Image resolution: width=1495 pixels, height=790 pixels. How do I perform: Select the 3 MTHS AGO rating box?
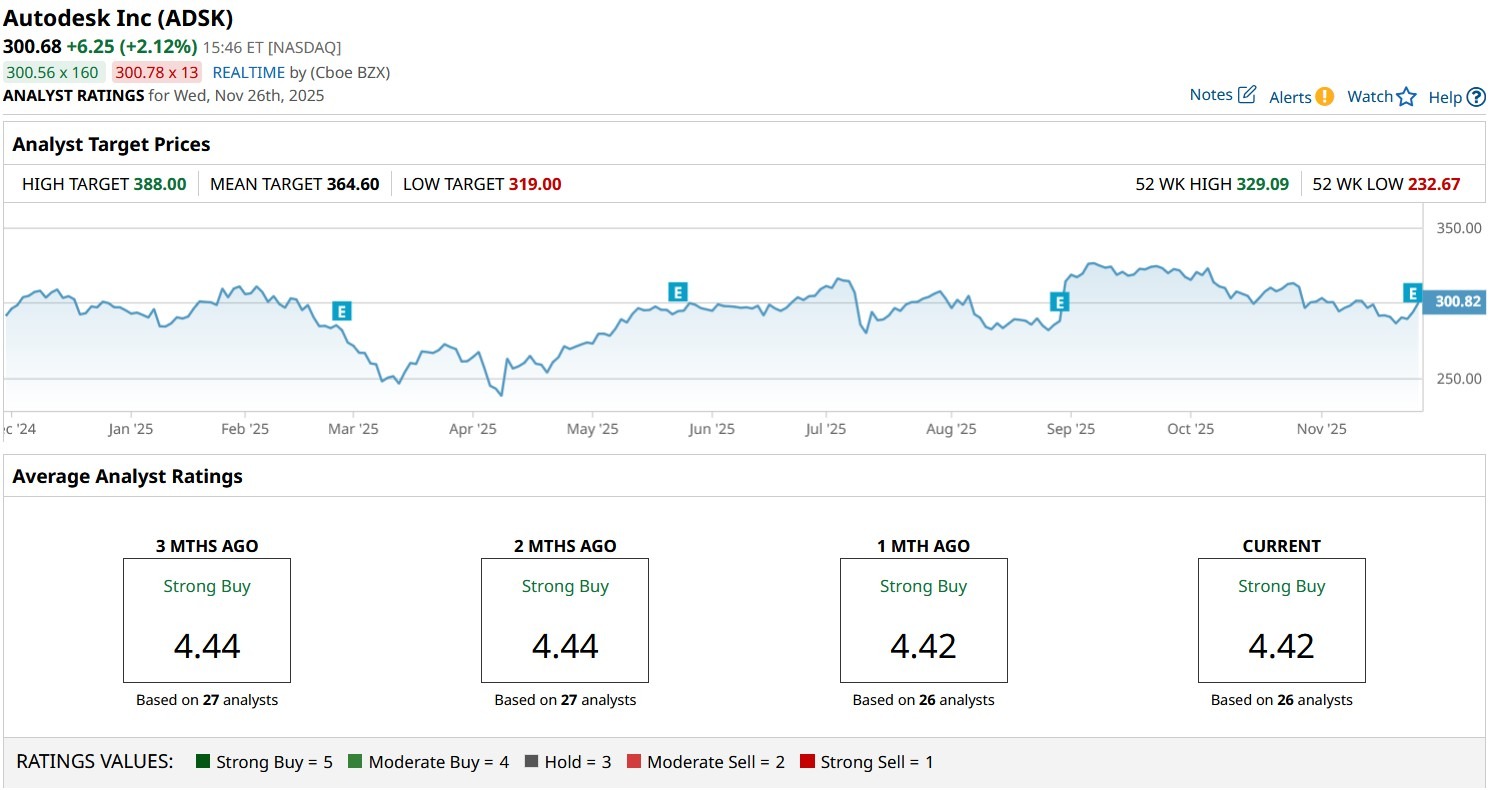pos(207,620)
